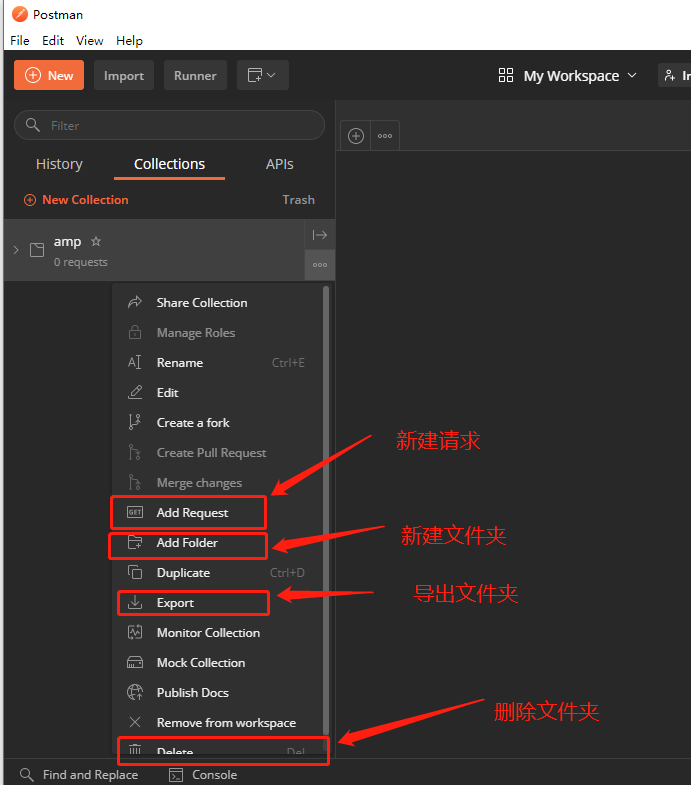This screenshot has width=691, height=785.
Task: Click the amp collection three-dots options icon
Action: pyautogui.click(x=320, y=265)
